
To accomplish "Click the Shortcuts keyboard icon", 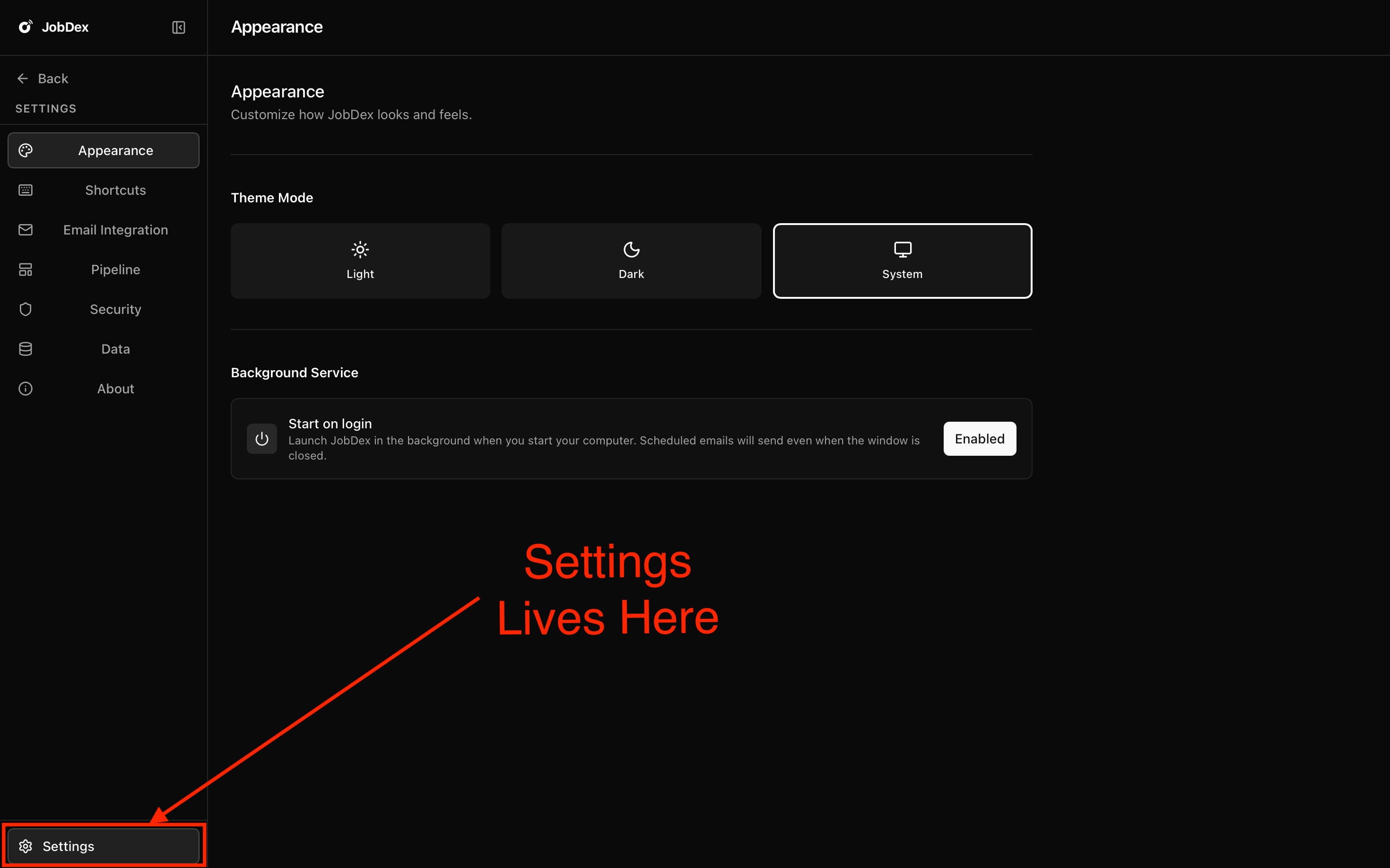I will pos(25,190).
